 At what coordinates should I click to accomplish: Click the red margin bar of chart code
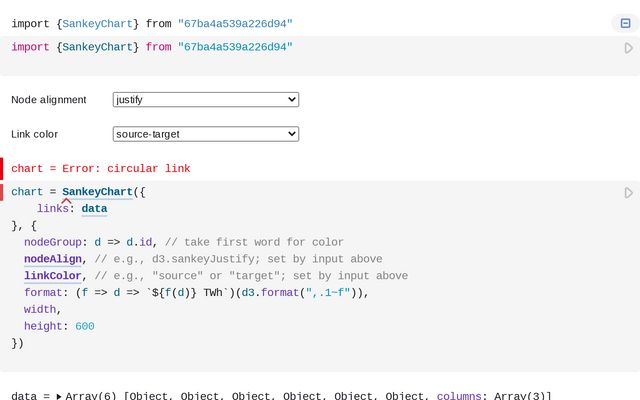tap(2, 192)
